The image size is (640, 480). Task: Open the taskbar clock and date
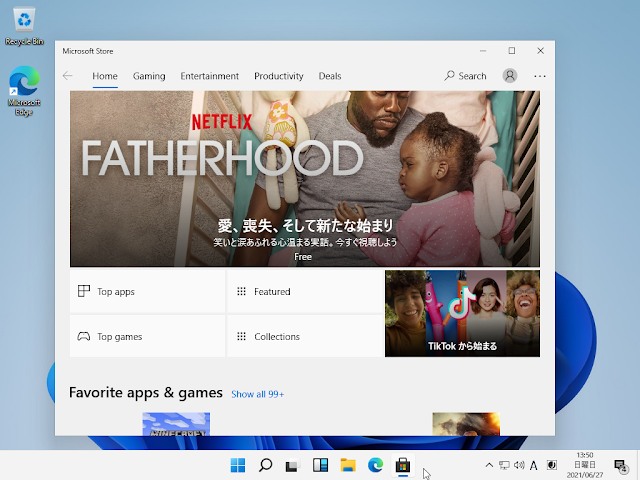[x=584, y=465]
